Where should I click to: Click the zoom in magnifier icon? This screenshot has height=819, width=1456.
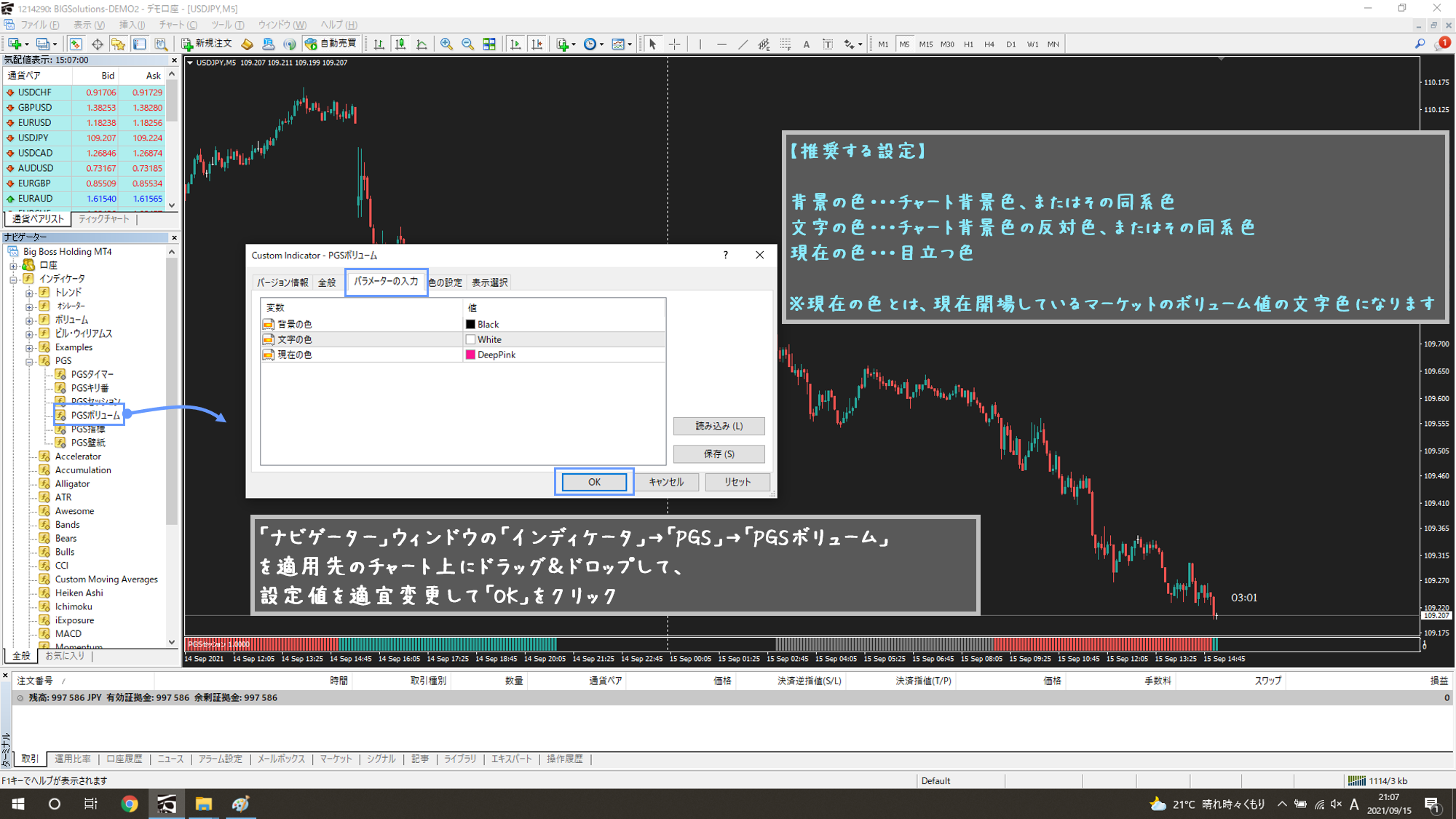pos(446,44)
